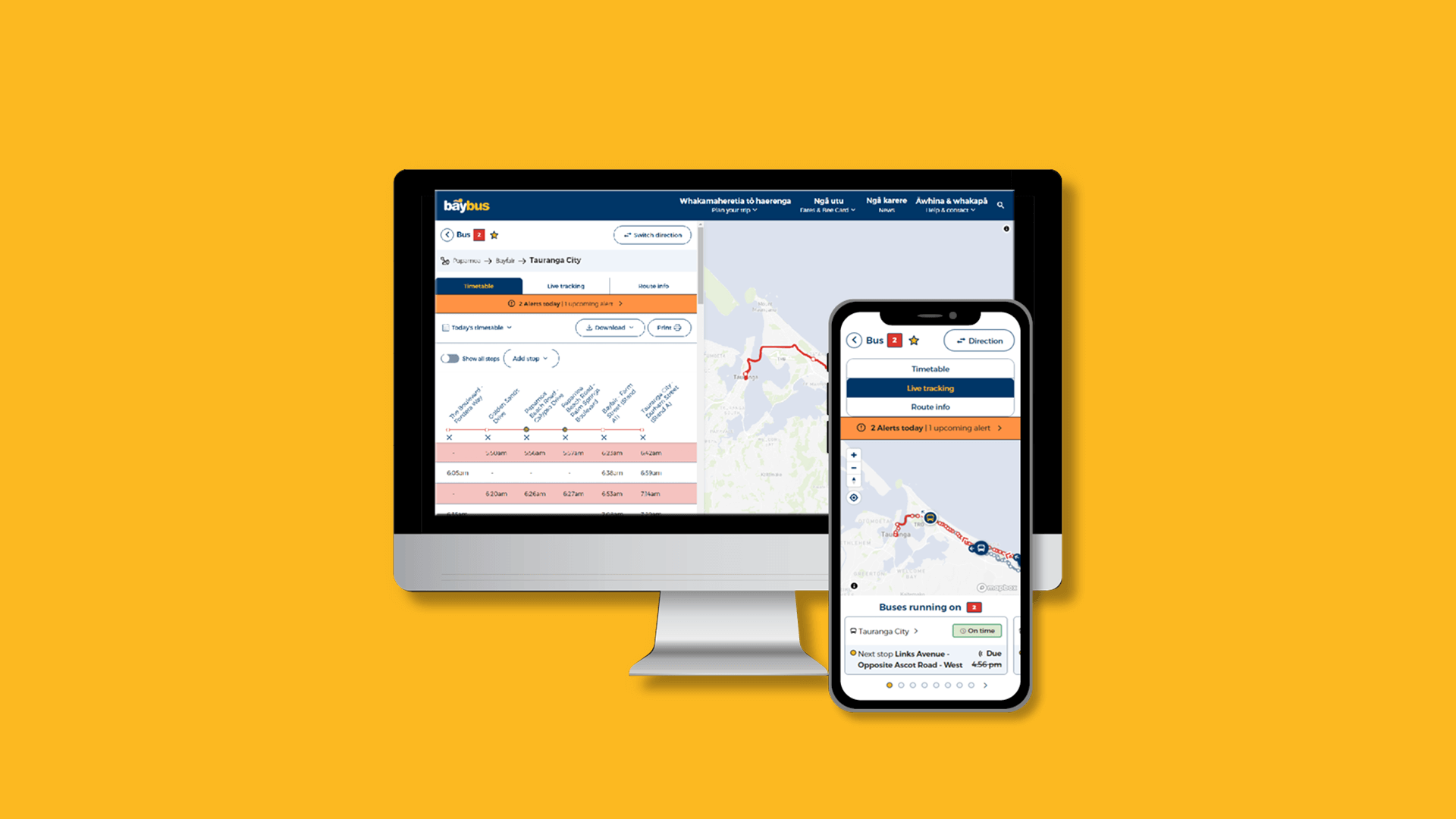Toggle Show all stops switch
This screenshot has height=819, width=1456.
(449, 358)
